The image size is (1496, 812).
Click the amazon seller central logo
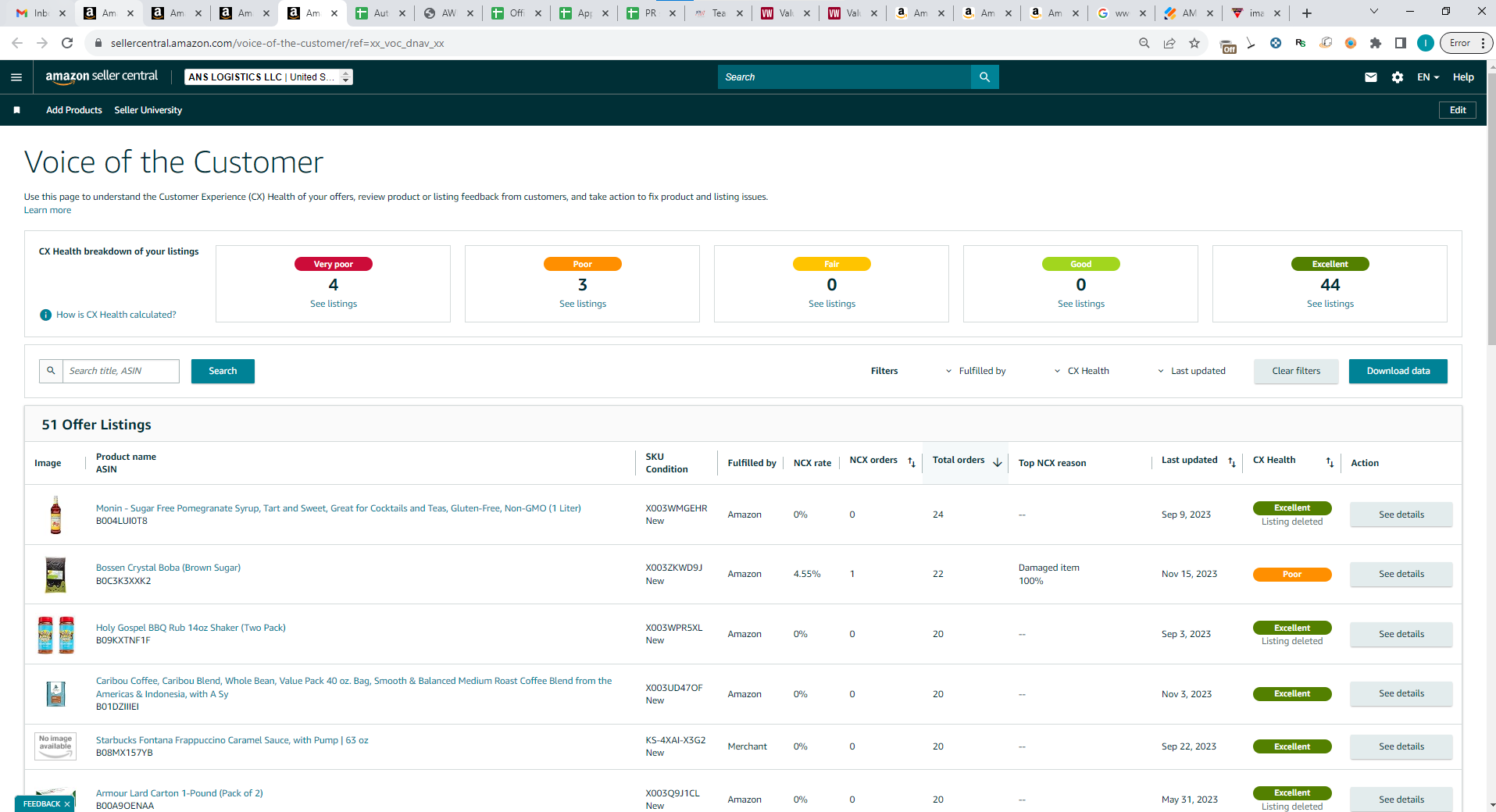[x=102, y=77]
